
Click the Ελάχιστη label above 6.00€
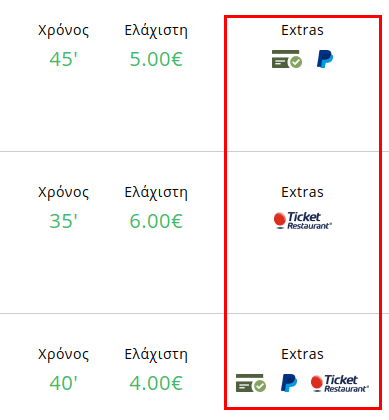tap(156, 193)
